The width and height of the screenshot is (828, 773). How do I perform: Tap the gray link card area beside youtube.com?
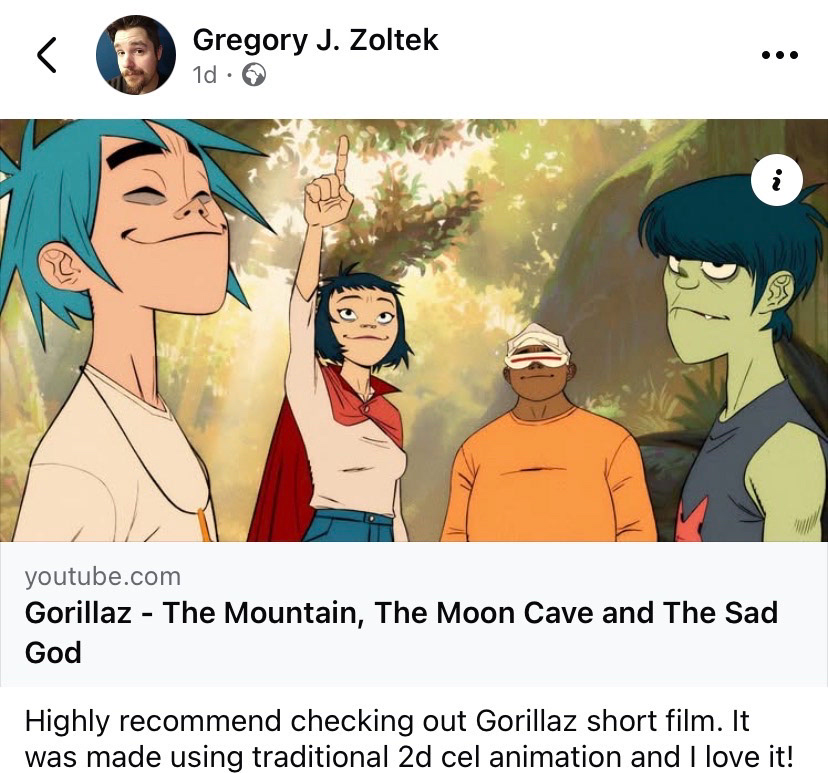500,576
